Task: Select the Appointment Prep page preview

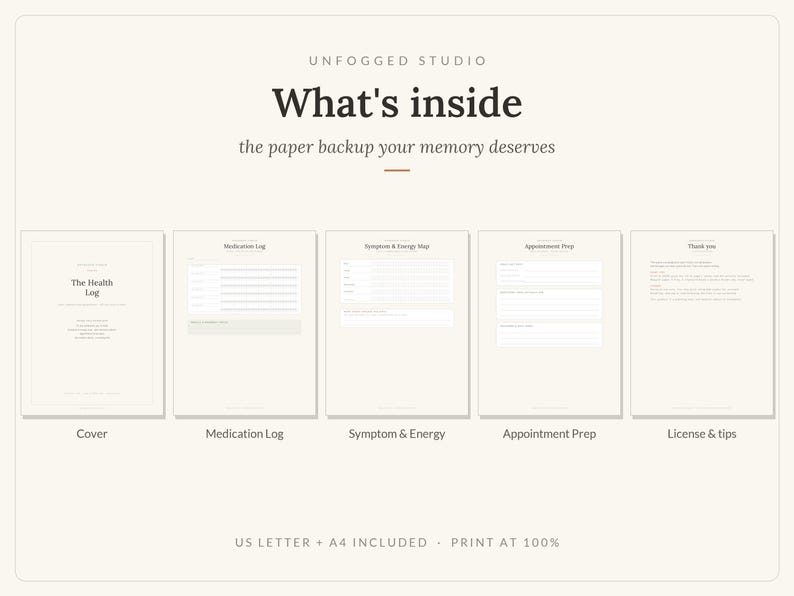Action: [549, 323]
